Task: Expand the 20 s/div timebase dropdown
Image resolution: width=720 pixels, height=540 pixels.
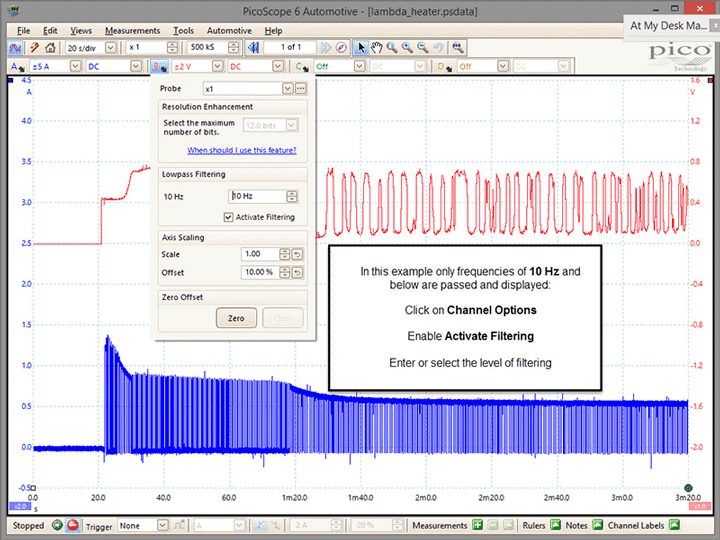Action: click(111, 47)
